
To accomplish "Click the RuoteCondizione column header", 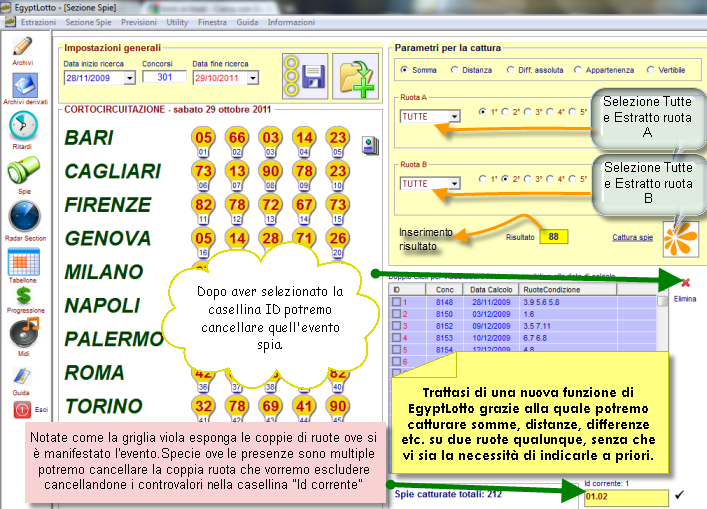I will (568, 289).
